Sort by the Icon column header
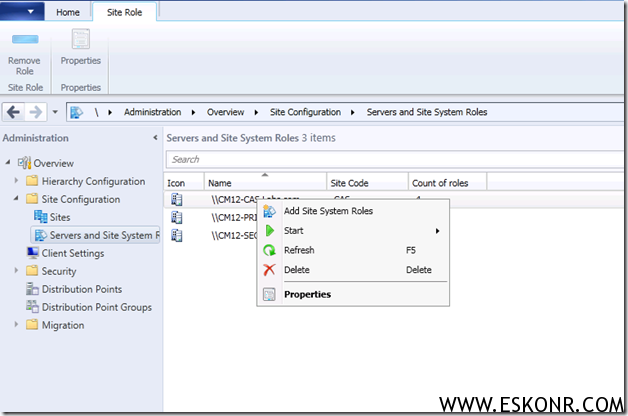This screenshot has height=416, width=628. coord(184,183)
